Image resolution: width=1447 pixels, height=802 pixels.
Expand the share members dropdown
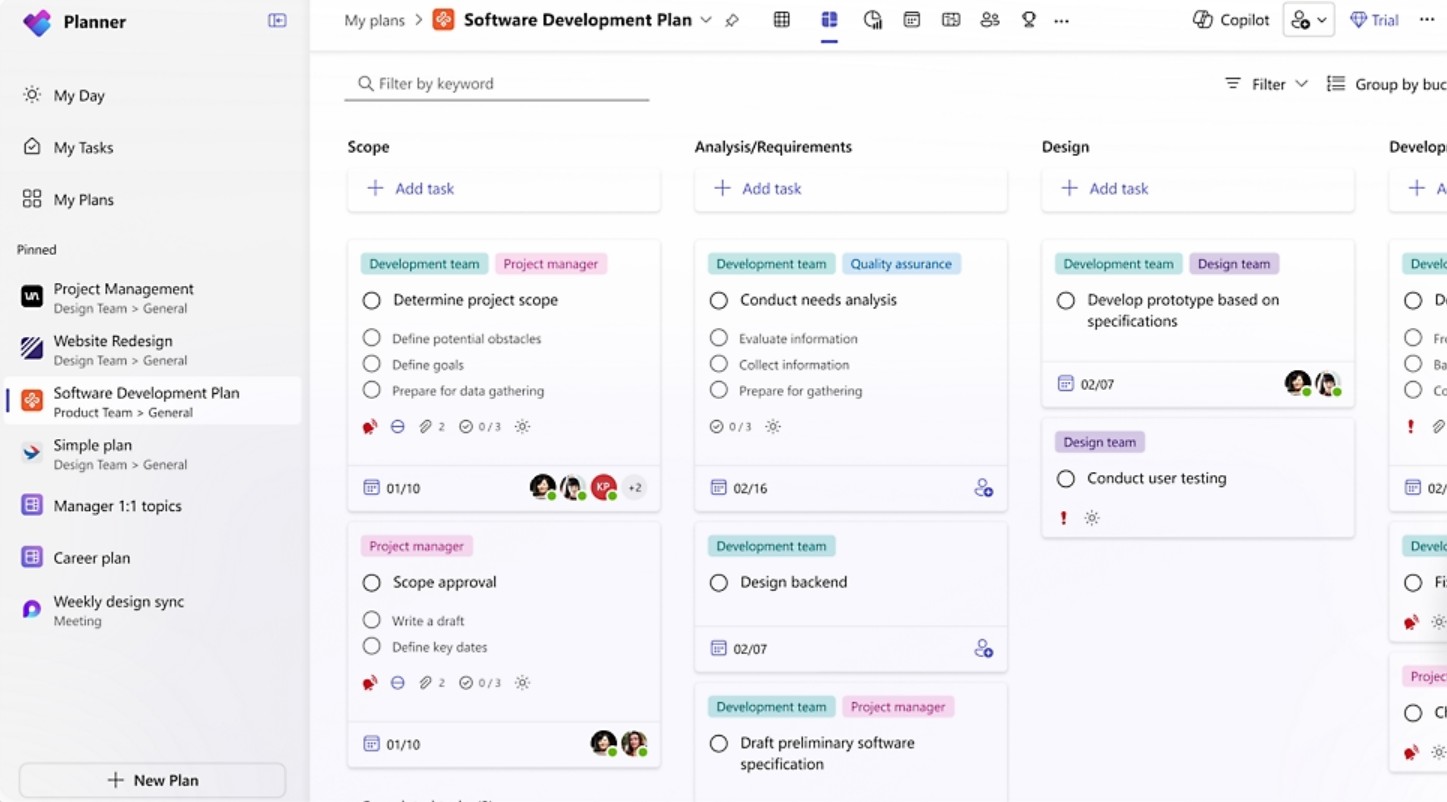coord(1308,20)
